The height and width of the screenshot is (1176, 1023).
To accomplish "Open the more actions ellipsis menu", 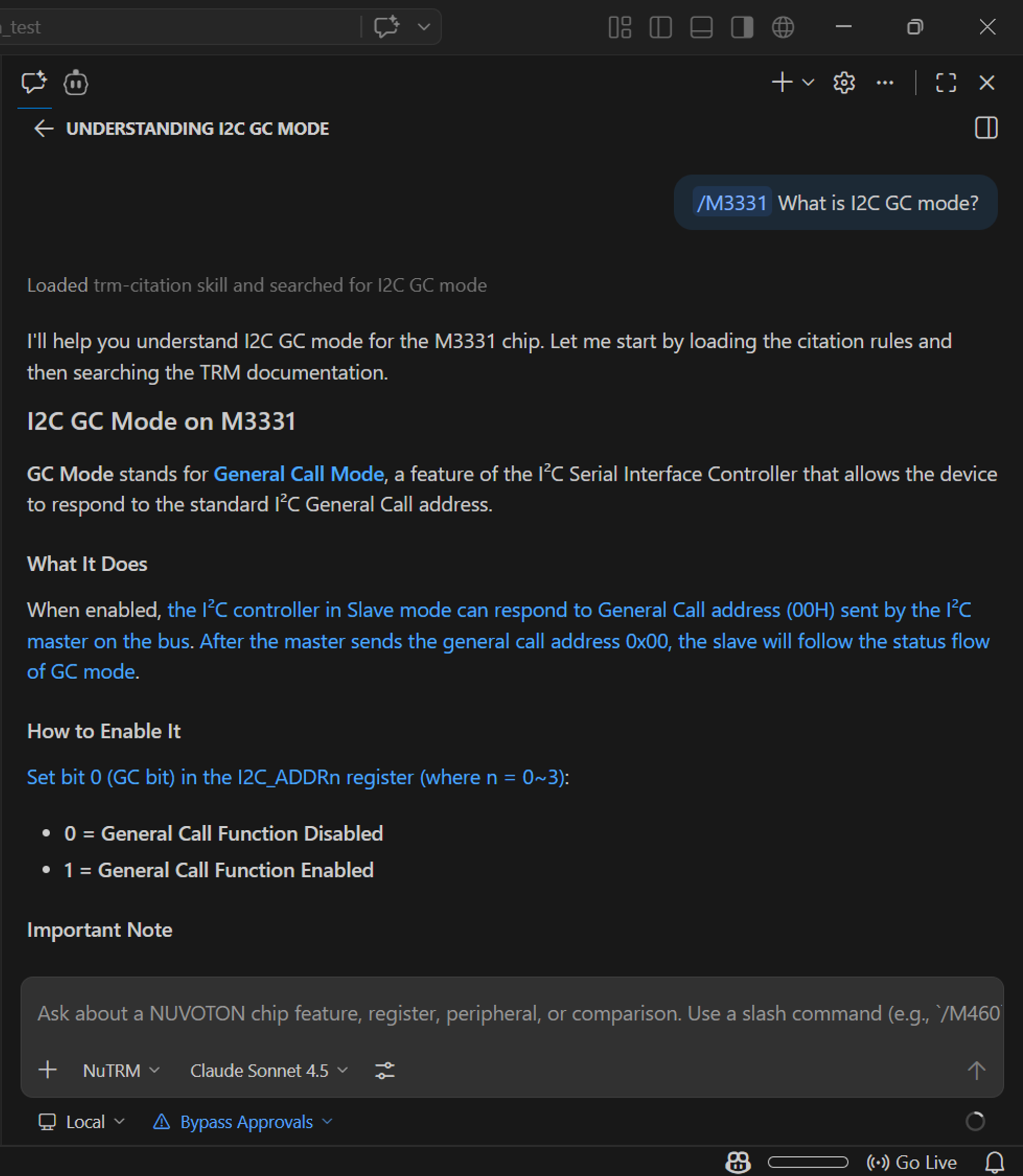I will 885,83.
